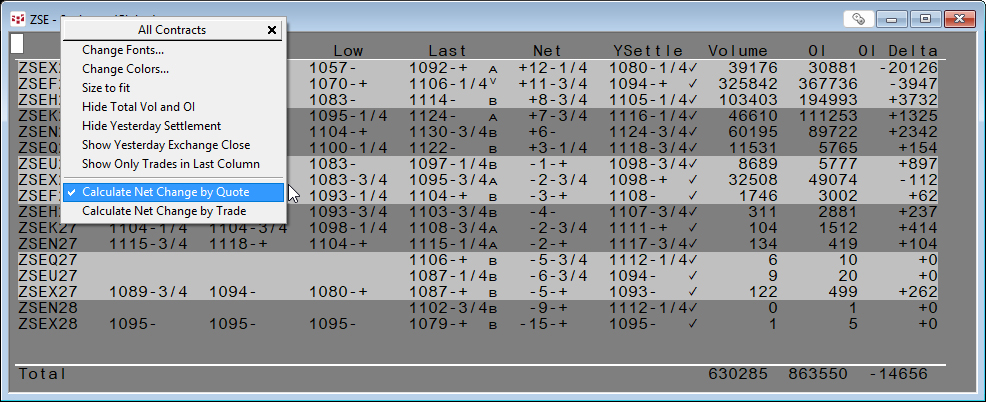The image size is (986, 402).
Task: Minimize the ZSE window
Action: [892, 18]
